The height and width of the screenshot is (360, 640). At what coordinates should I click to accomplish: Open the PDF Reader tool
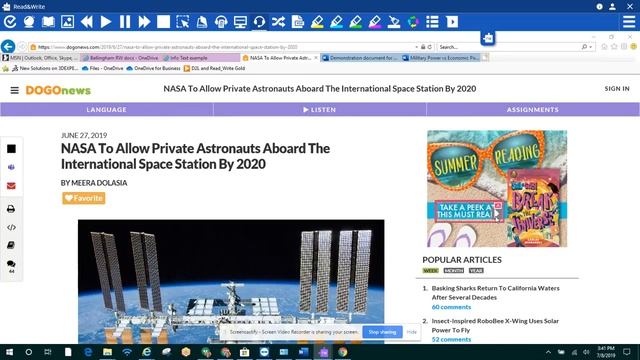[298, 22]
